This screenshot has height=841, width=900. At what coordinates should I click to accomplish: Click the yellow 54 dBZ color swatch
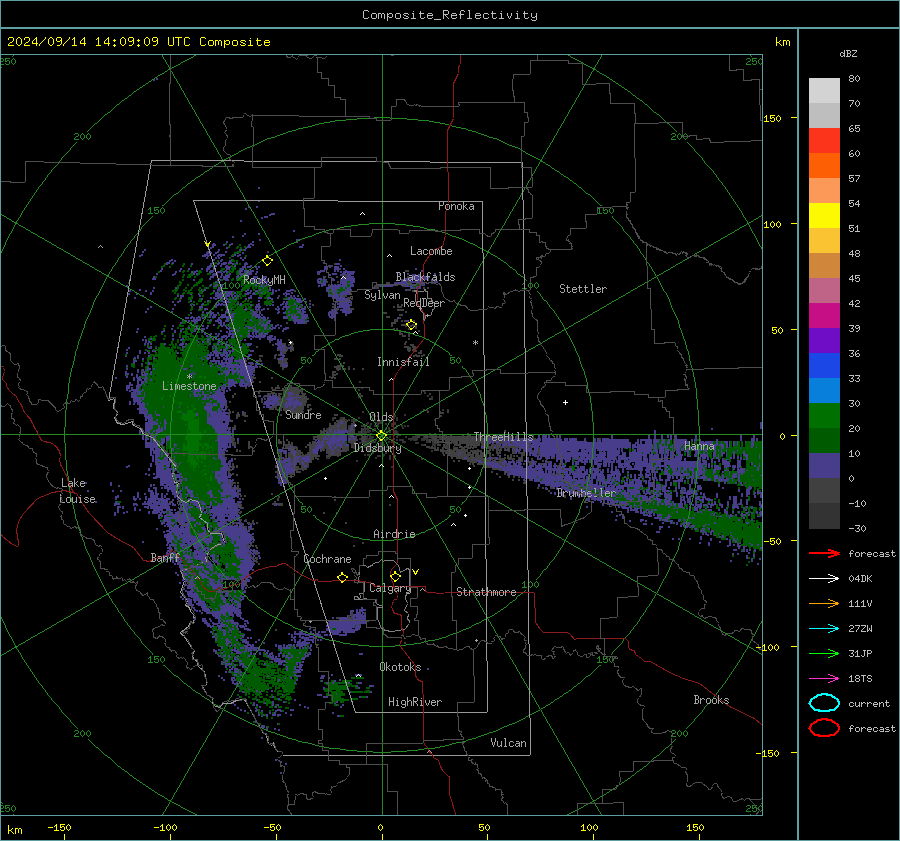tap(824, 216)
